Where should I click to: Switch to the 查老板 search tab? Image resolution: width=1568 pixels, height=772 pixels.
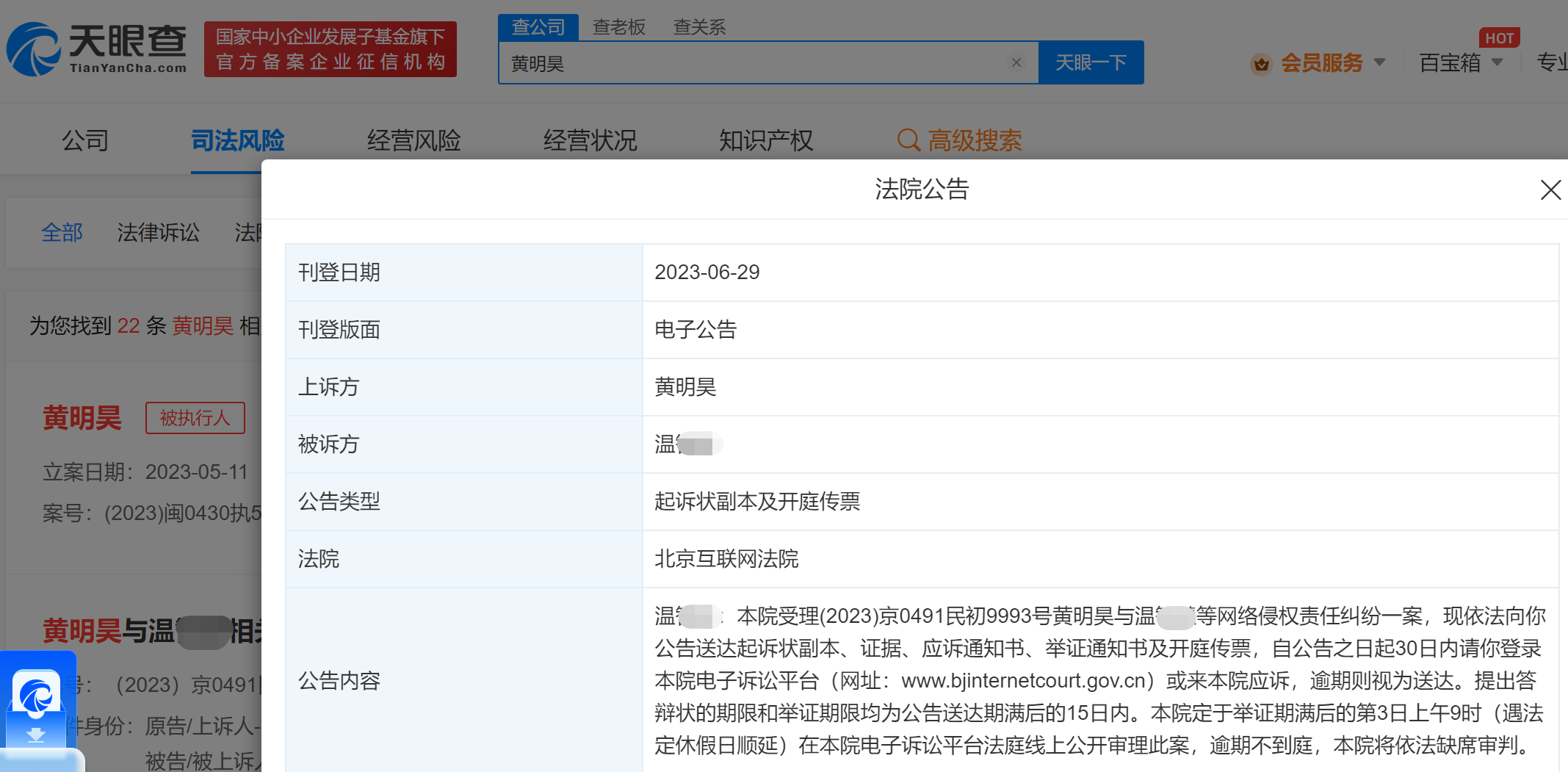618,27
